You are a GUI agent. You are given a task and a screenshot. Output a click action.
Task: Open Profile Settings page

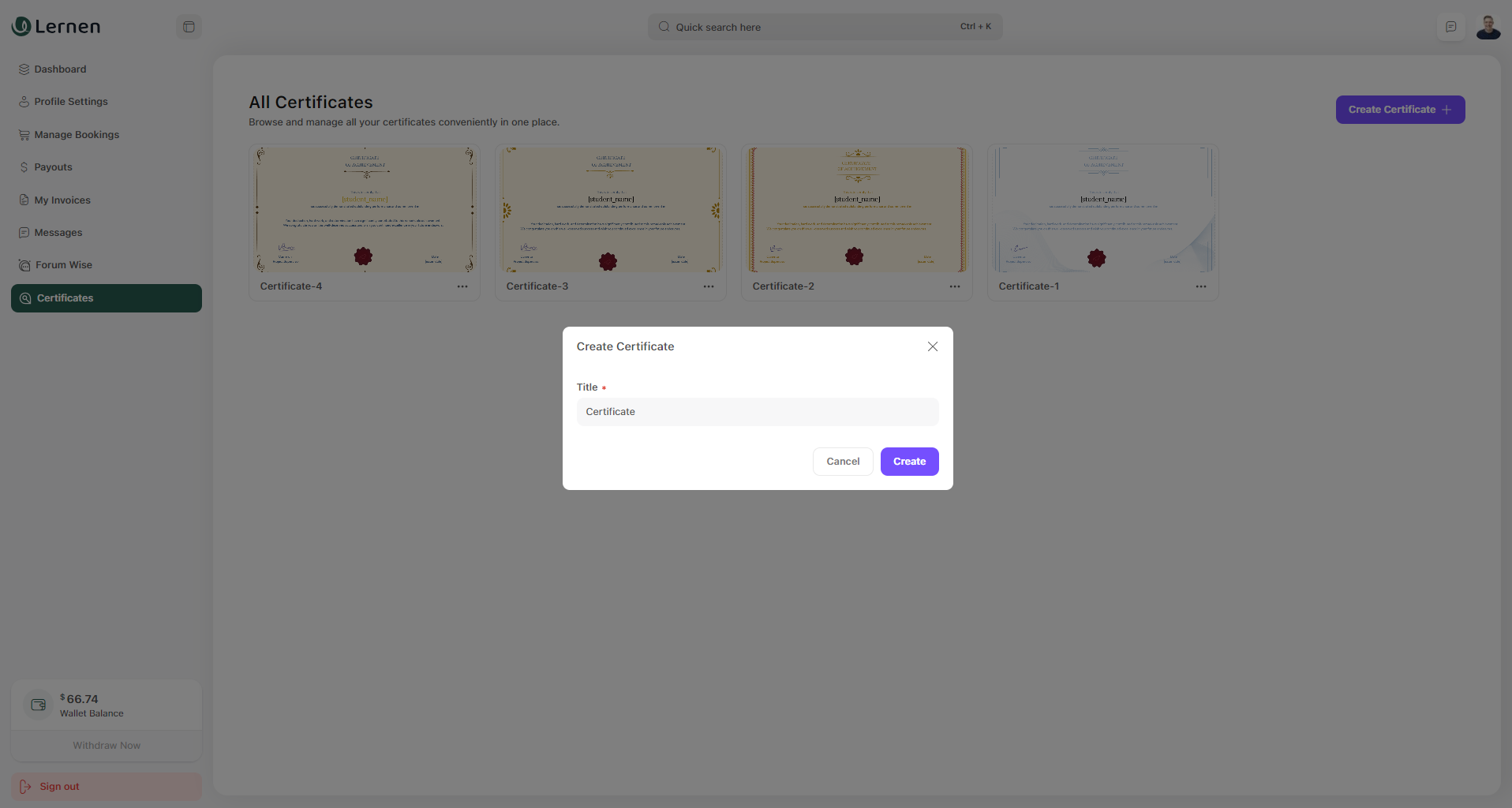70,102
